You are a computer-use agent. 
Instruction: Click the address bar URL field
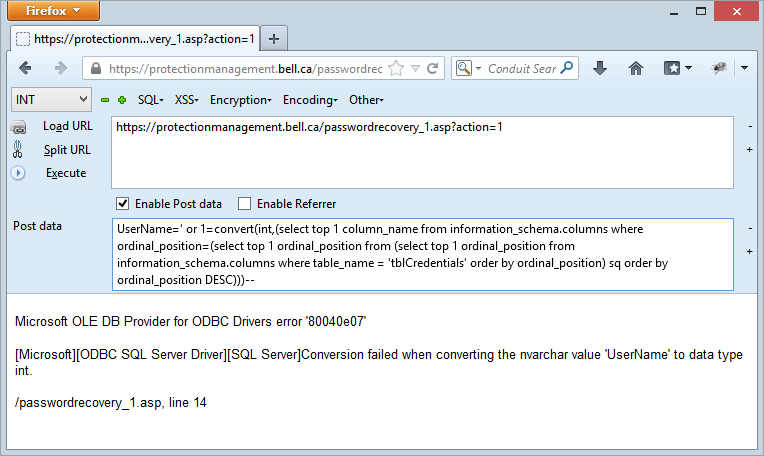246,69
